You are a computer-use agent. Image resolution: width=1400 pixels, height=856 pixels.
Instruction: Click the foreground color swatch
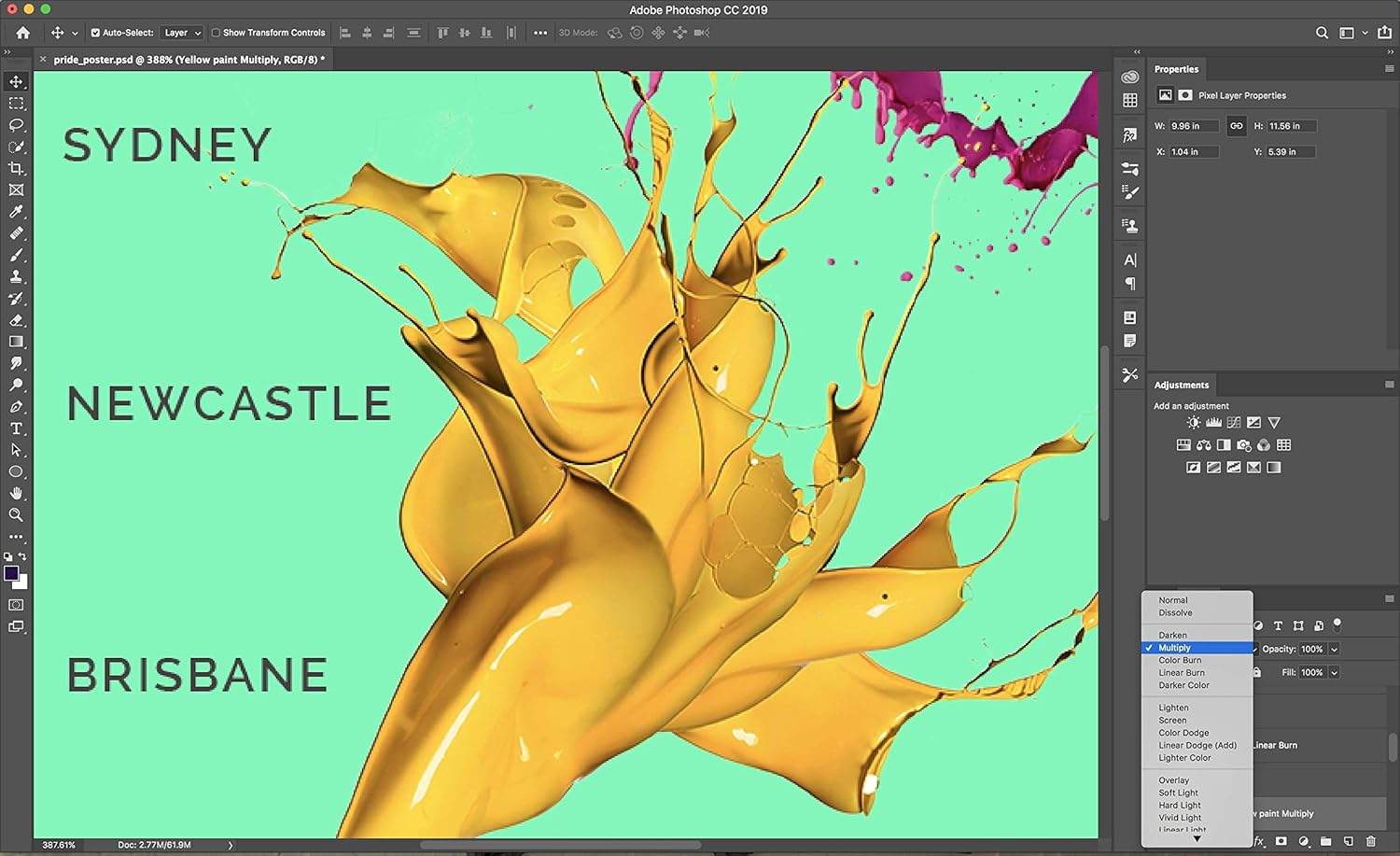click(11, 573)
